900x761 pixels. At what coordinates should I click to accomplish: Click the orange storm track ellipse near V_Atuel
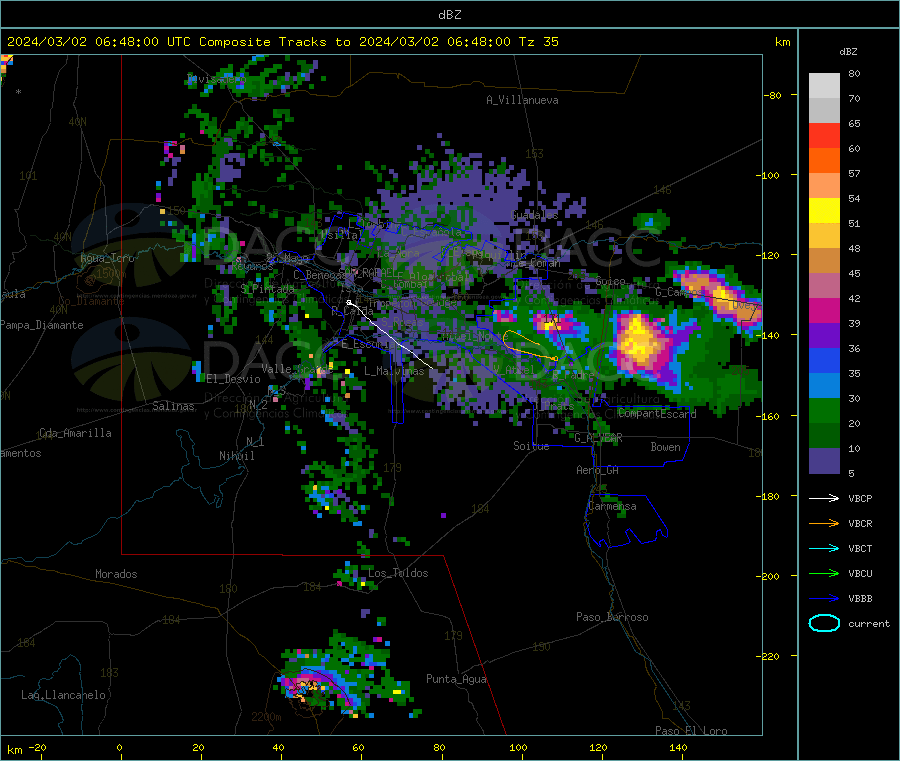click(530, 345)
